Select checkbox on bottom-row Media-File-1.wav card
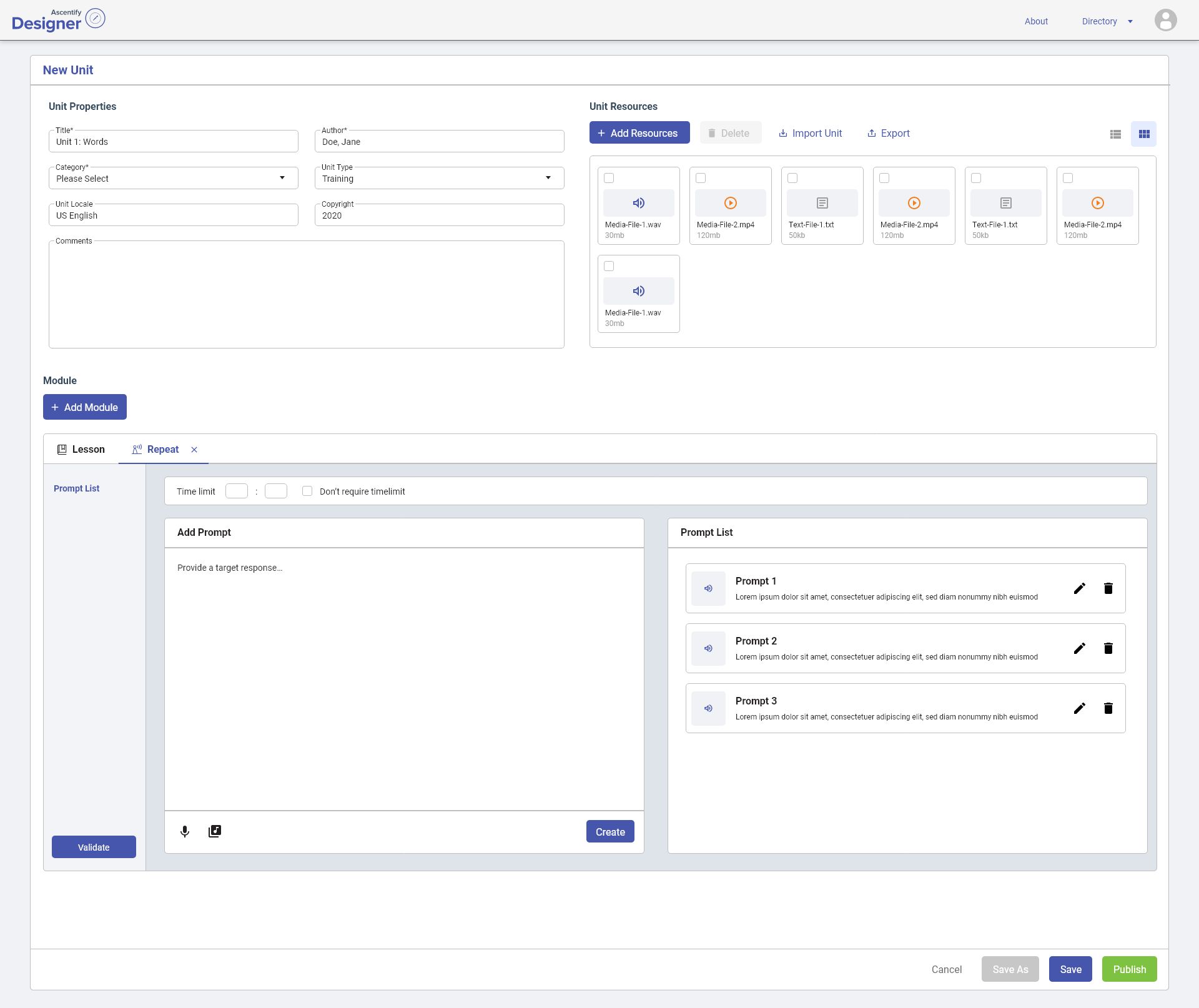 point(609,266)
